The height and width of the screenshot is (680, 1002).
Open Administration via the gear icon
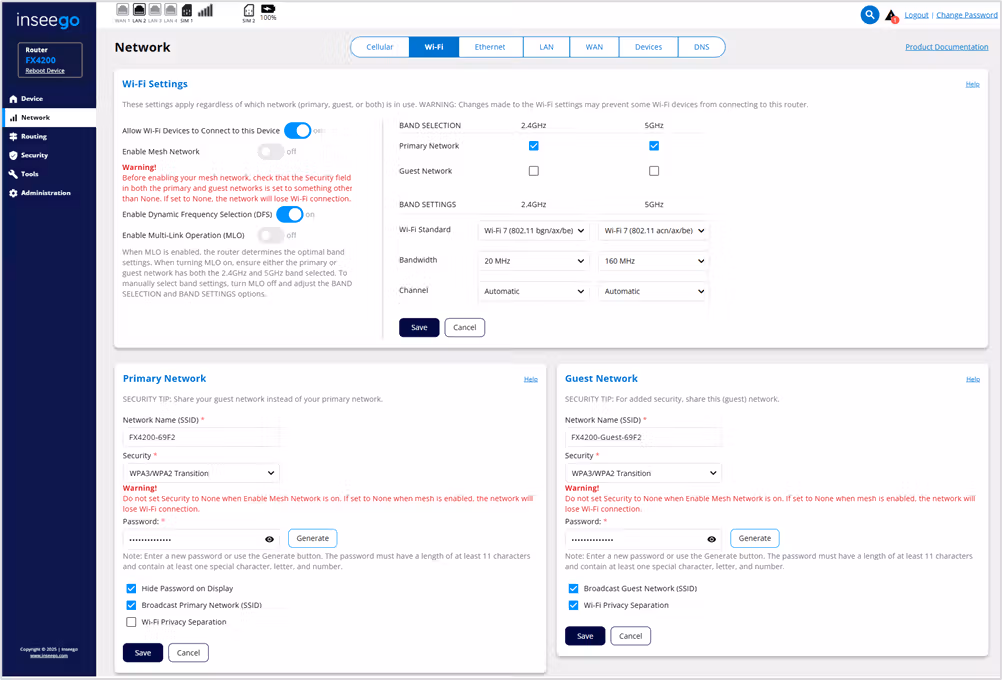pyautogui.click(x=13, y=193)
